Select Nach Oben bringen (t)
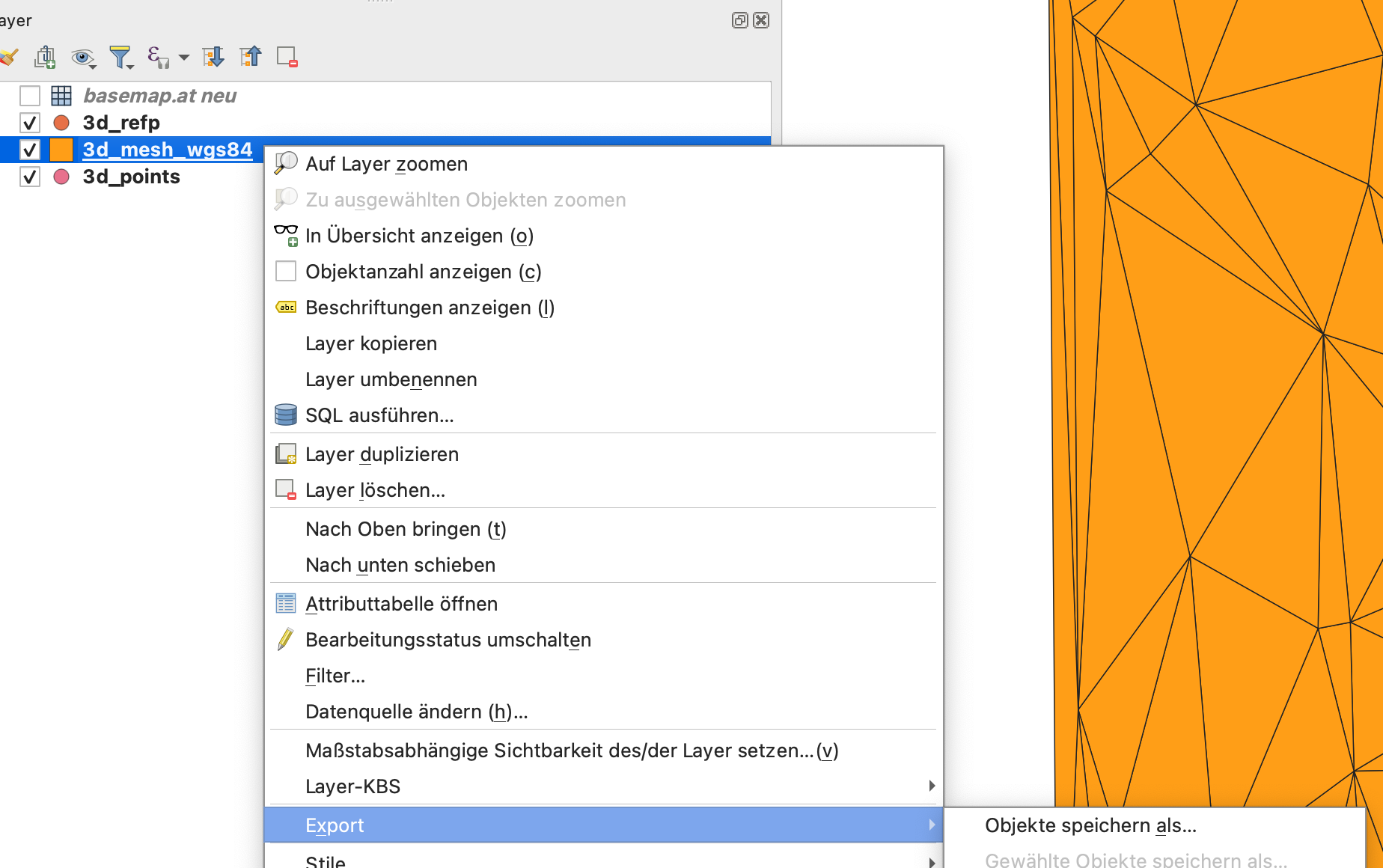The height and width of the screenshot is (868, 1383). (x=604, y=529)
